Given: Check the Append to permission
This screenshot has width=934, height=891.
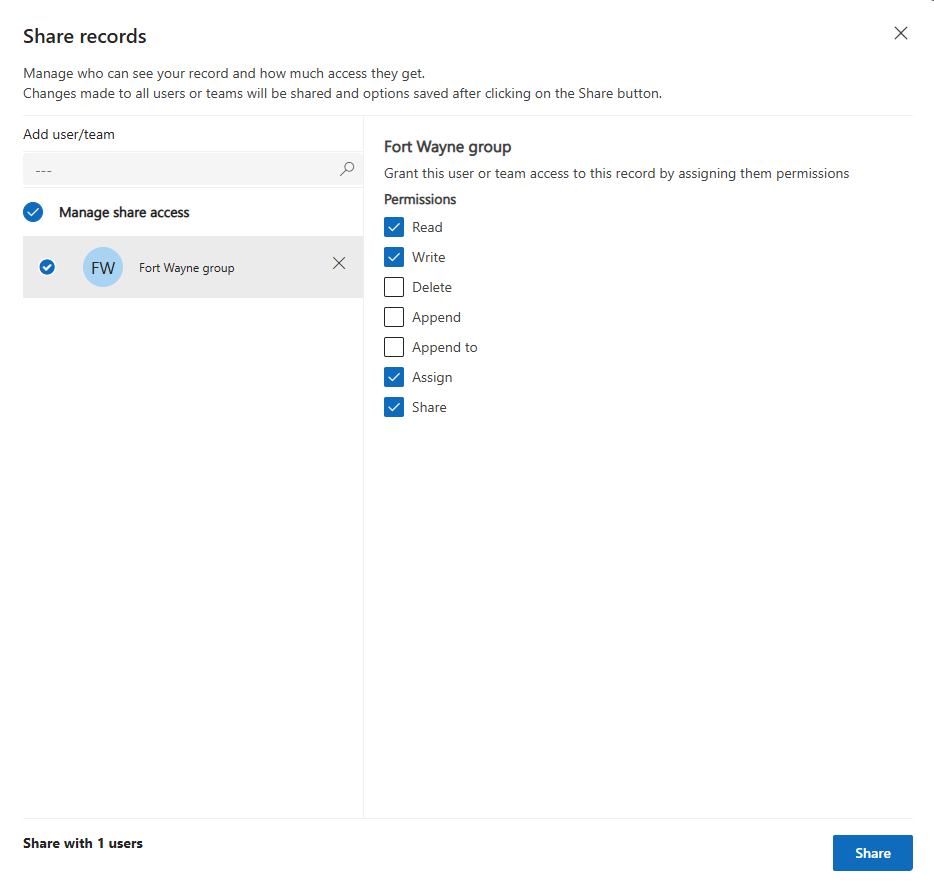Looking at the screenshot, I should (x=394, y=347).
